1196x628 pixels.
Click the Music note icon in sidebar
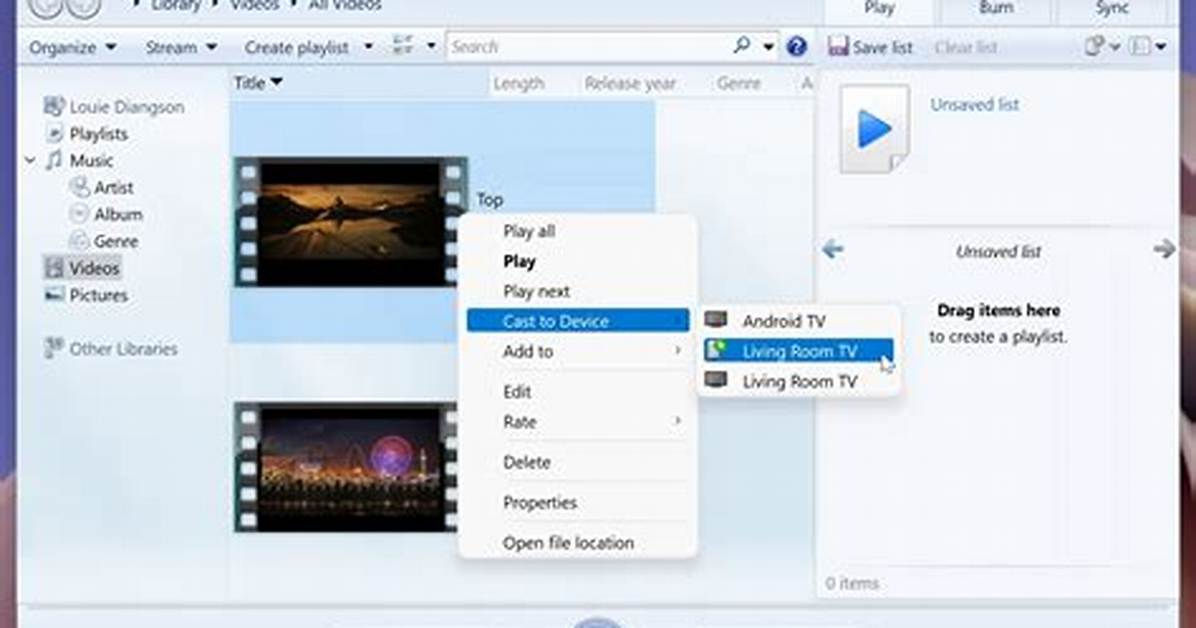tap(53, 160)
